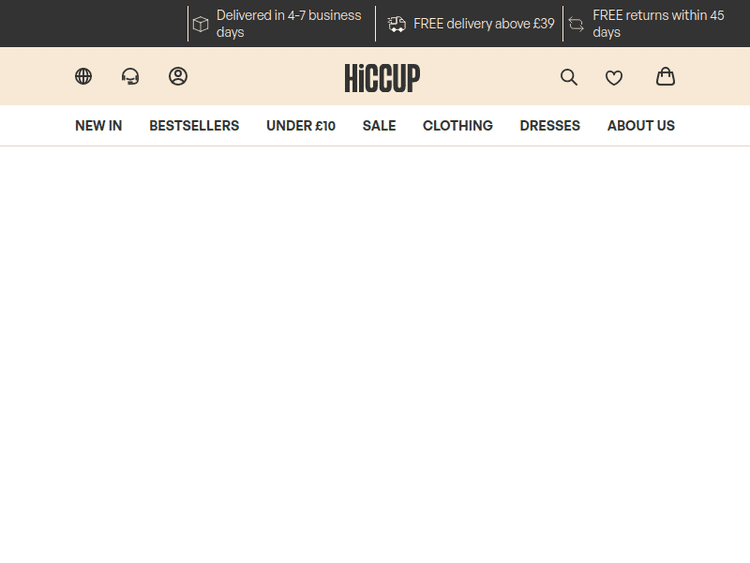750x563 pixels.
Task: Open the language/region globe icon
Action: 83,76
